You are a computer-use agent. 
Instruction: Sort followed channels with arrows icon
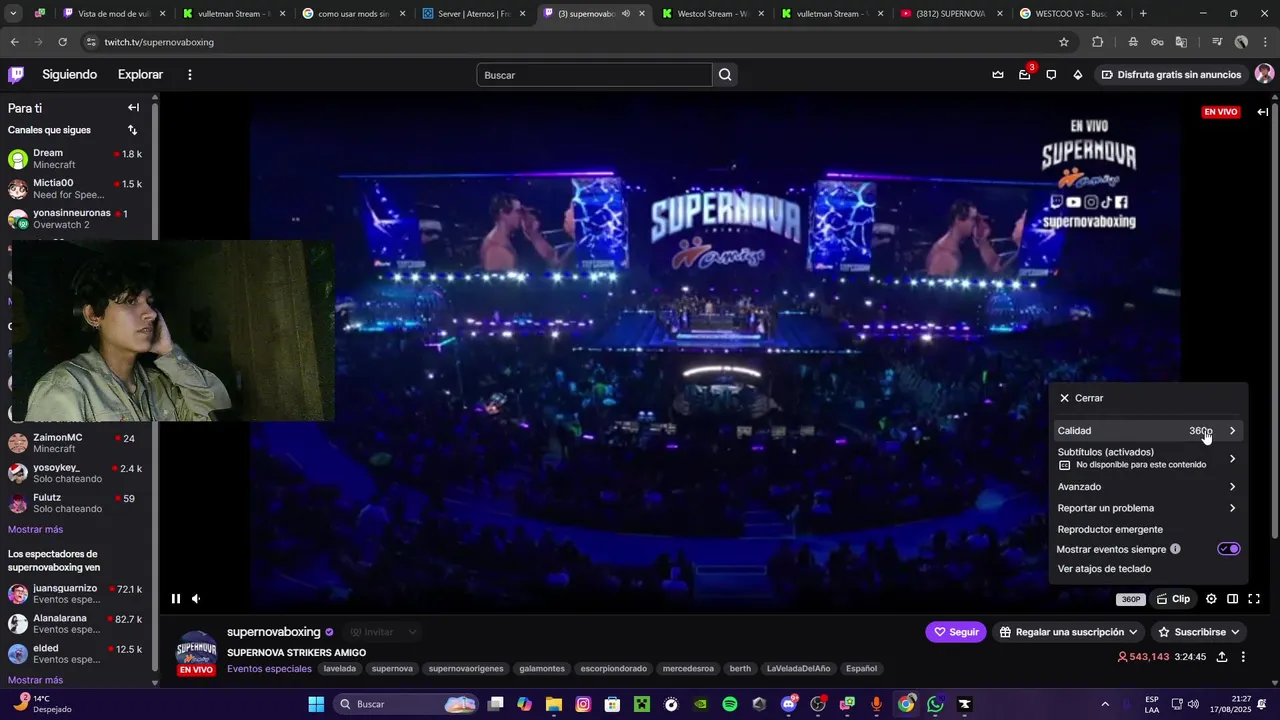[x=132, y=130]
